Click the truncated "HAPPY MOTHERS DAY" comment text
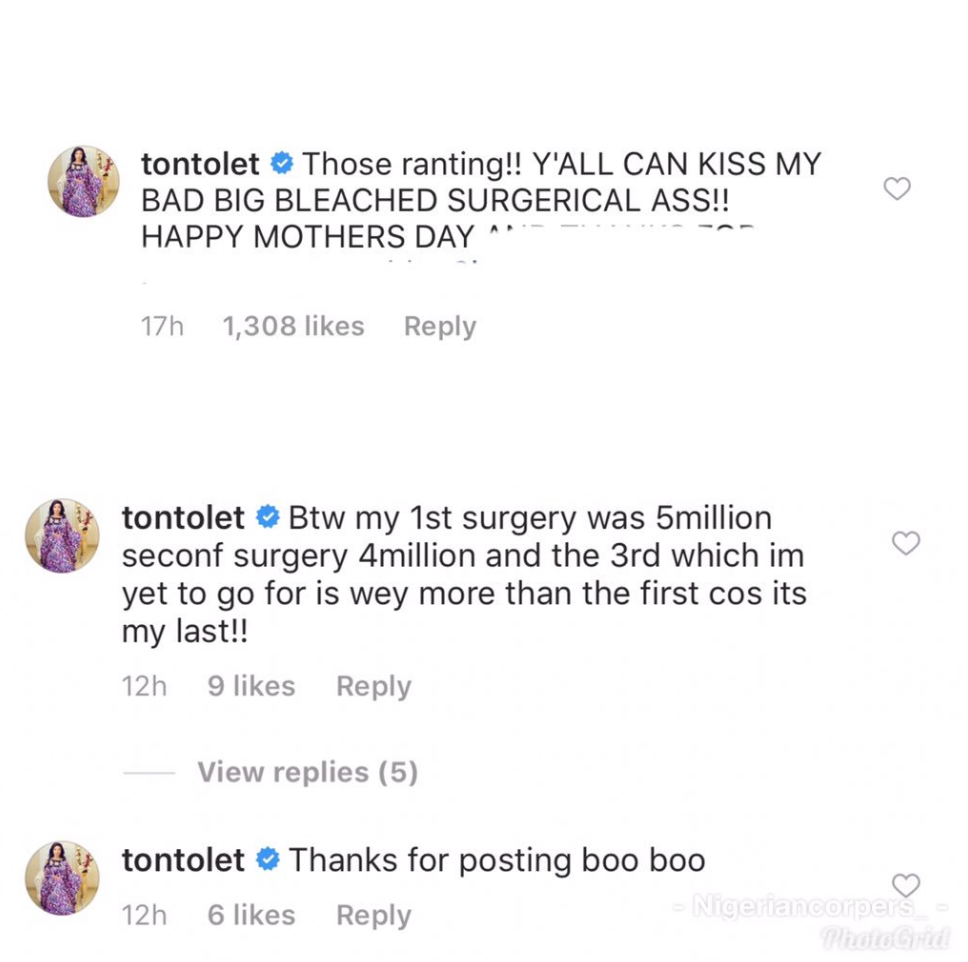968x962 pixels. [x=307, y=238]
